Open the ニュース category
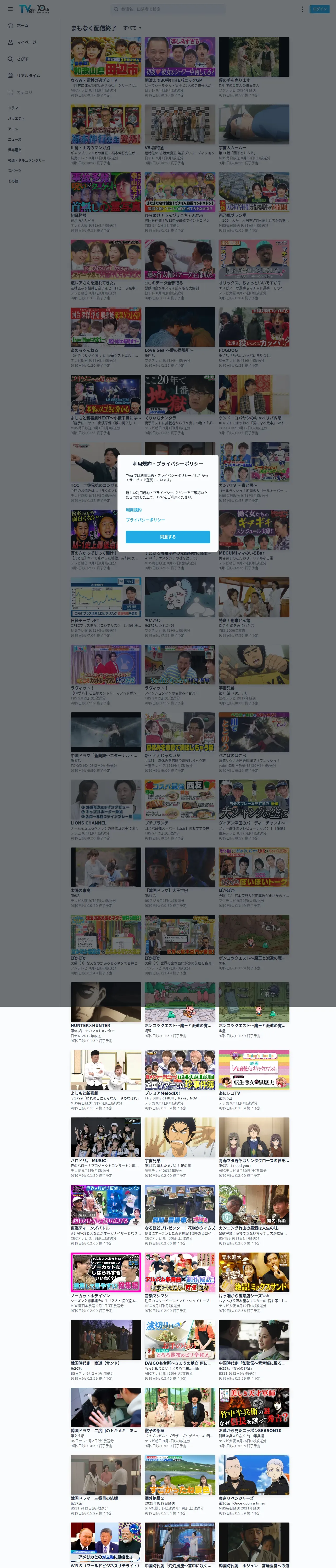The height and width of the screenshot is (1568, 336). point(14,139)
